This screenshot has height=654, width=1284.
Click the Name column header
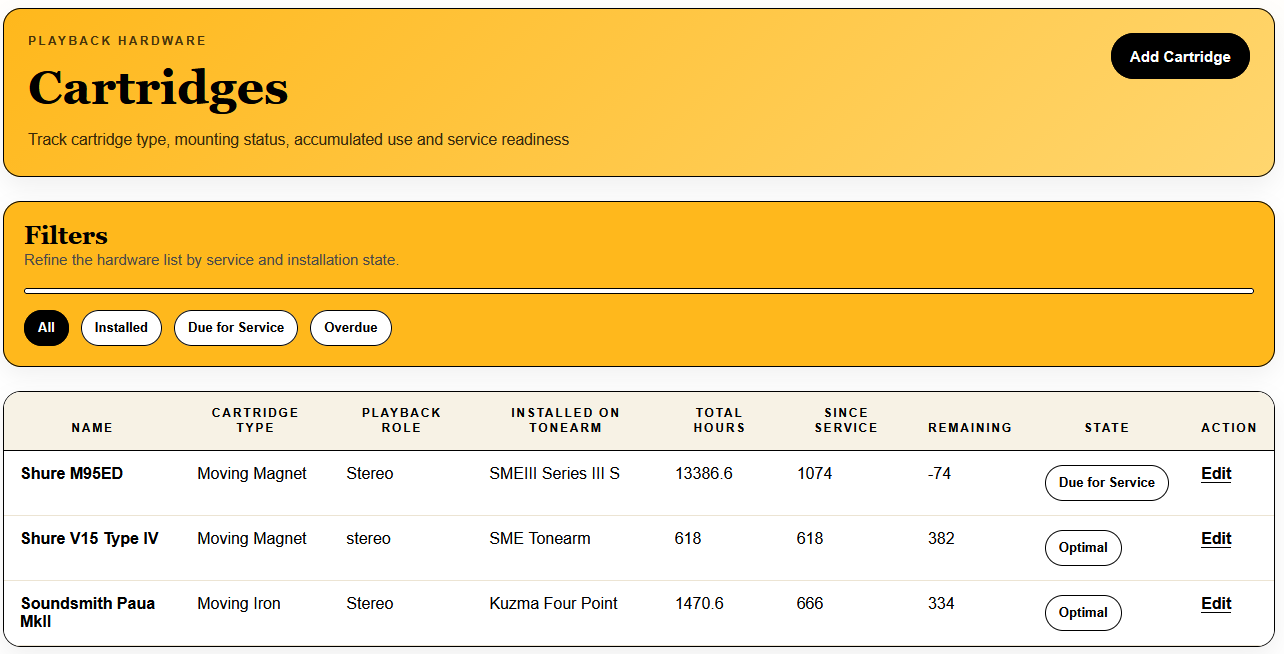coord(92,428)
